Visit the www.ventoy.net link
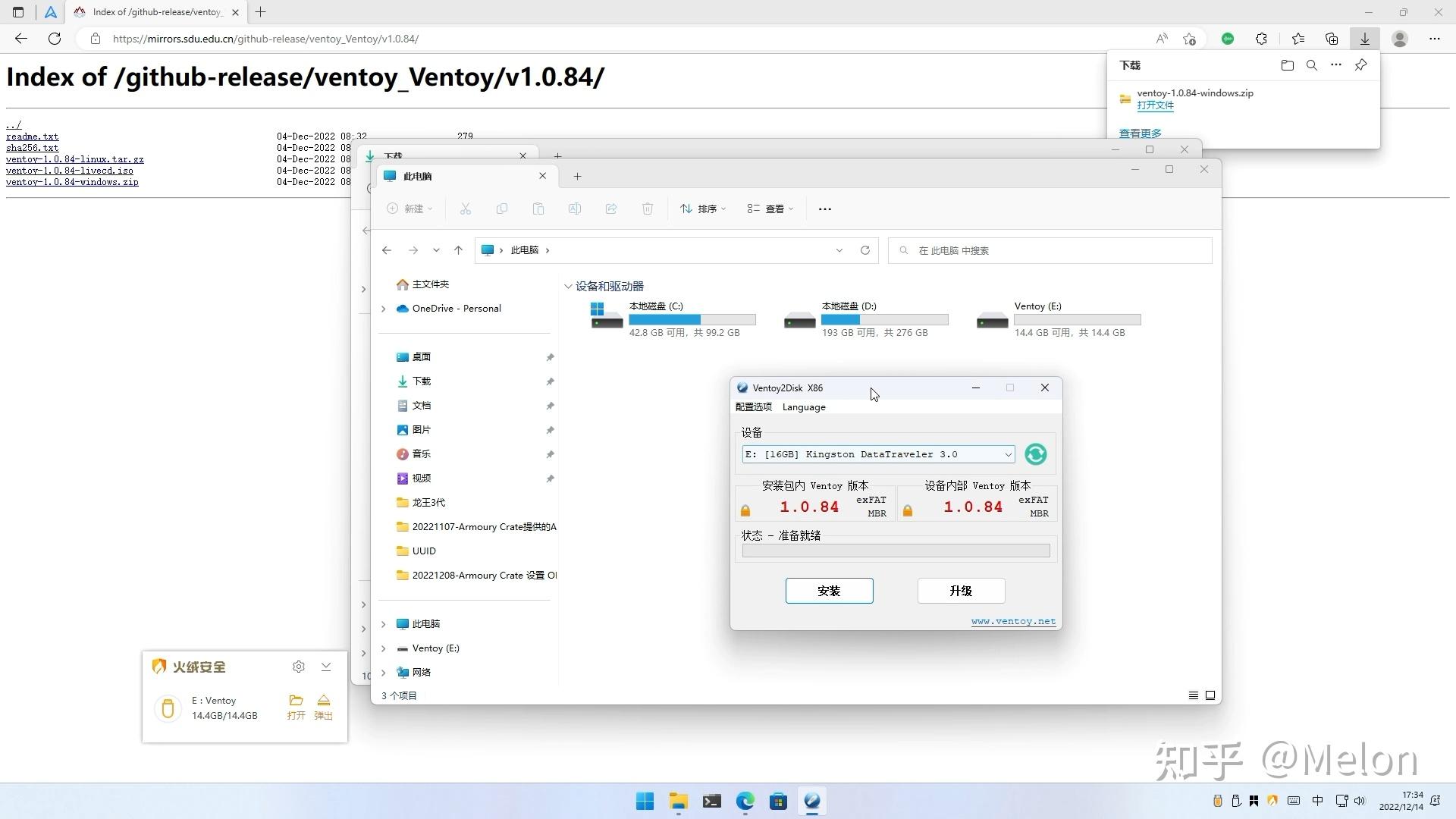 1013,620
